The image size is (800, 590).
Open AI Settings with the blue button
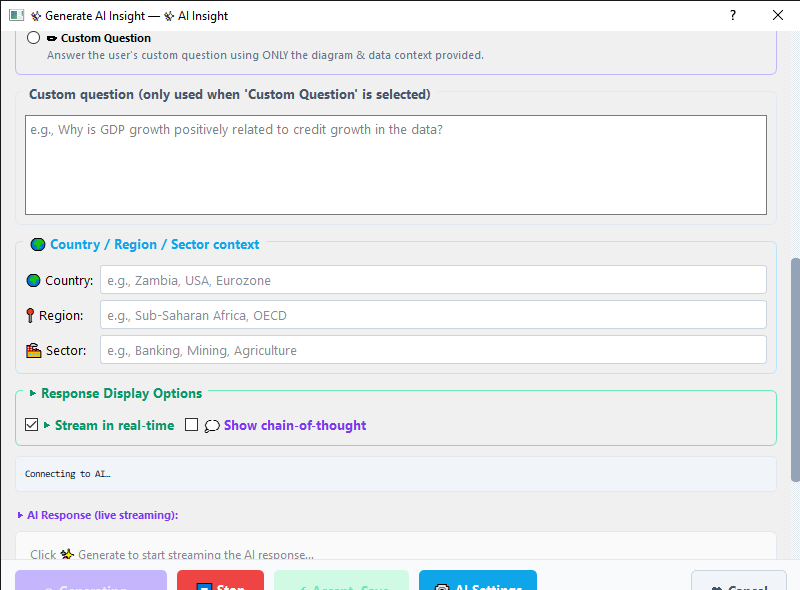[478, 581]
